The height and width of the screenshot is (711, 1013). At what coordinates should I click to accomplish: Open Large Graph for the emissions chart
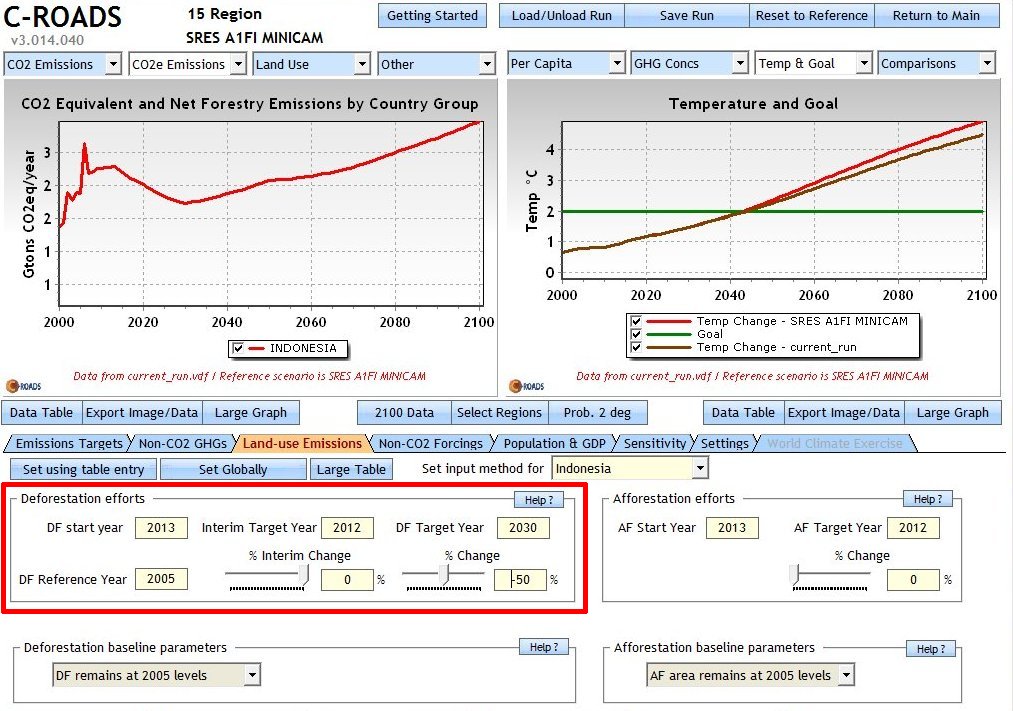(251, 413)
